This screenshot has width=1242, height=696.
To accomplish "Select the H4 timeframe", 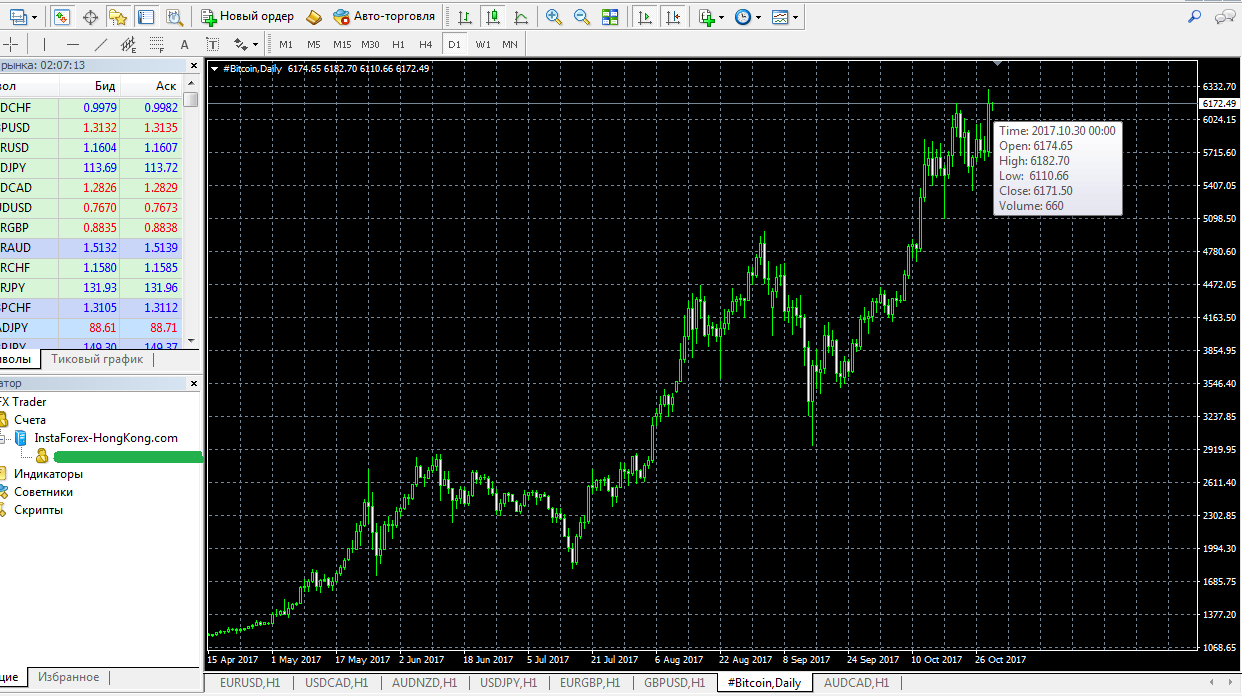I will coord(426,44).
